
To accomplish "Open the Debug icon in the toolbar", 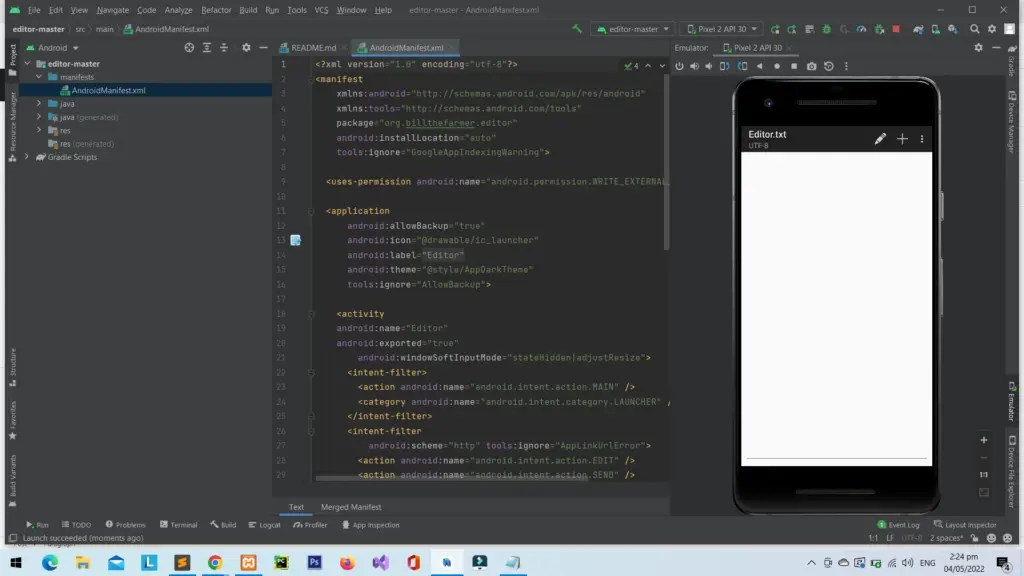I will click(826, 28).
